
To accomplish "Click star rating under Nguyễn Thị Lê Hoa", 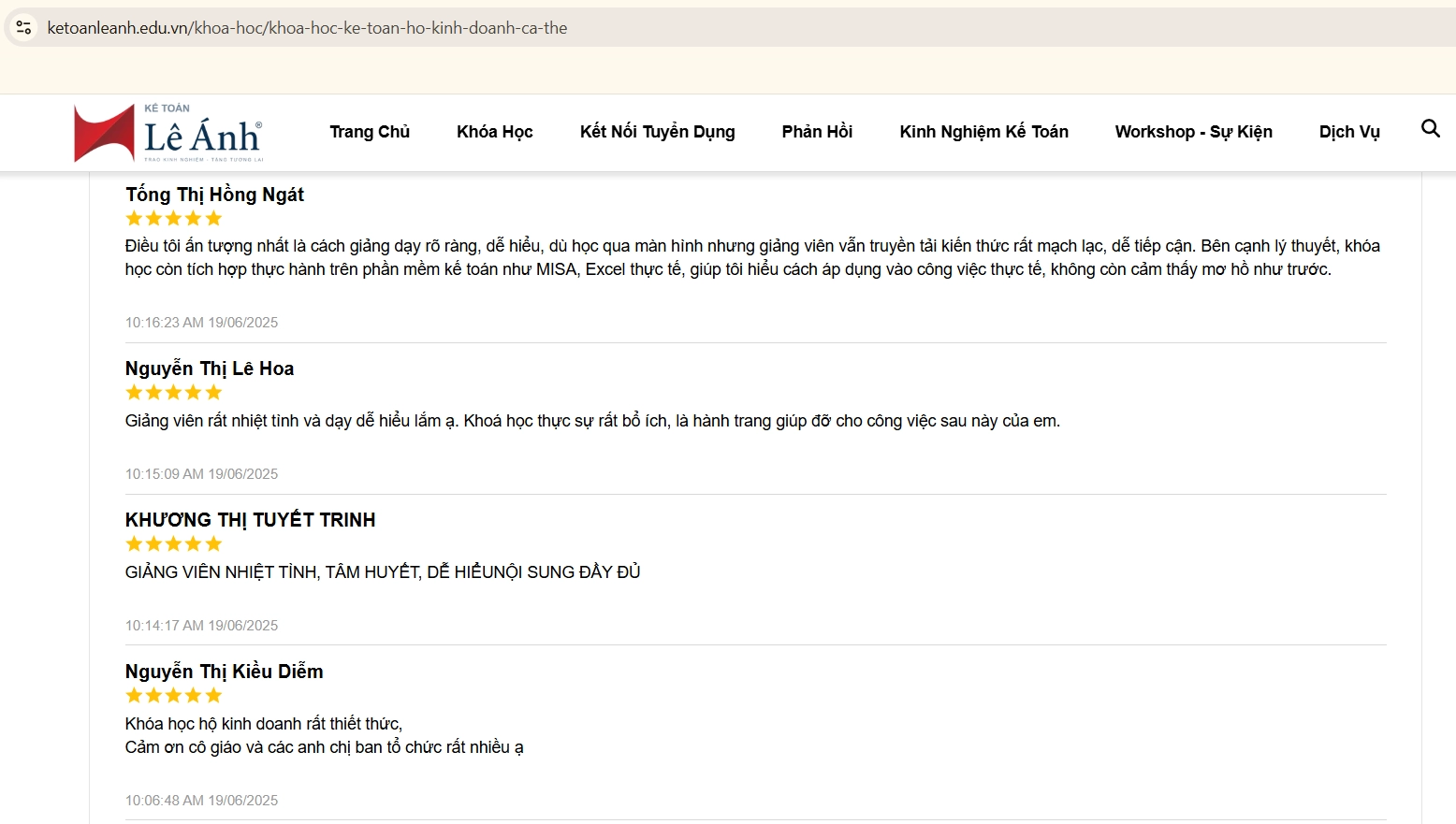I will click(174, 393).
